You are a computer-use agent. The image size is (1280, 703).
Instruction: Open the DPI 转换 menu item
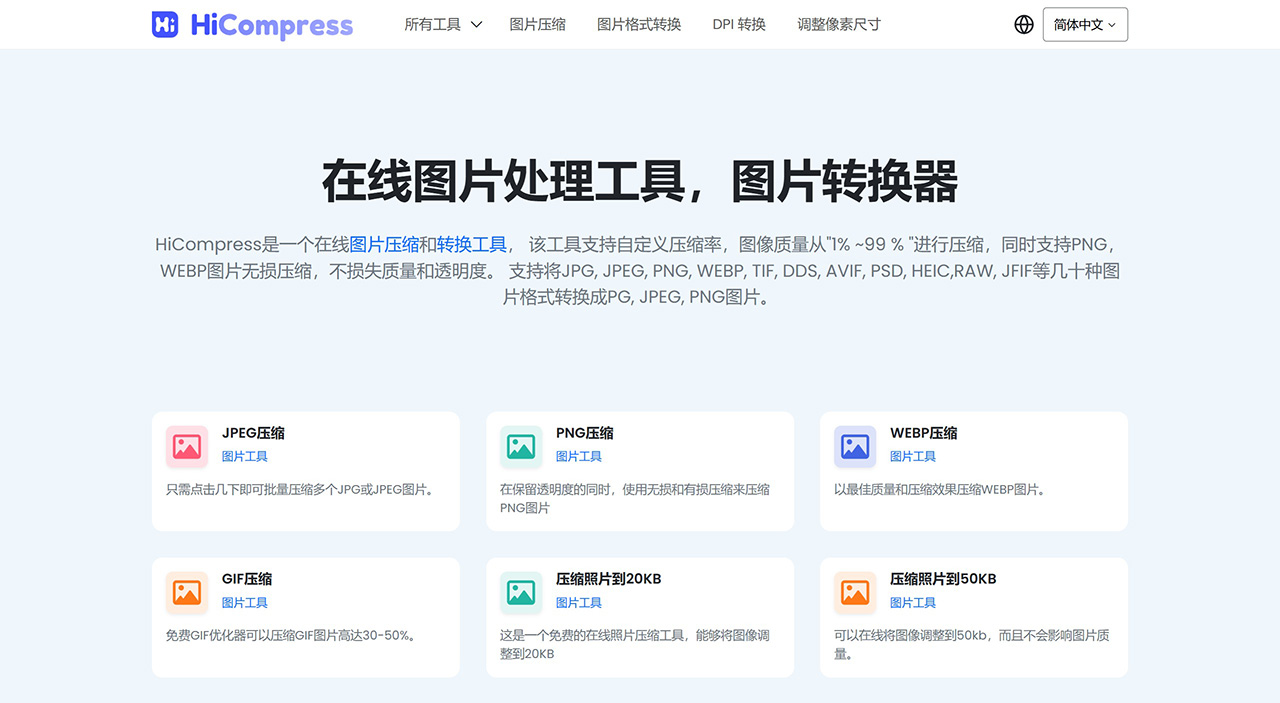tap(739, 24)
